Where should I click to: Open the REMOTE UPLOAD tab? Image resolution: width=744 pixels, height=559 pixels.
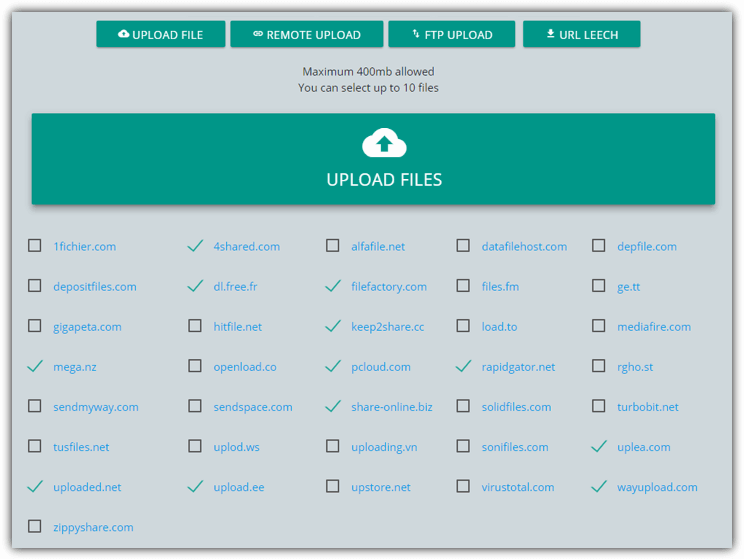point(307,34)
